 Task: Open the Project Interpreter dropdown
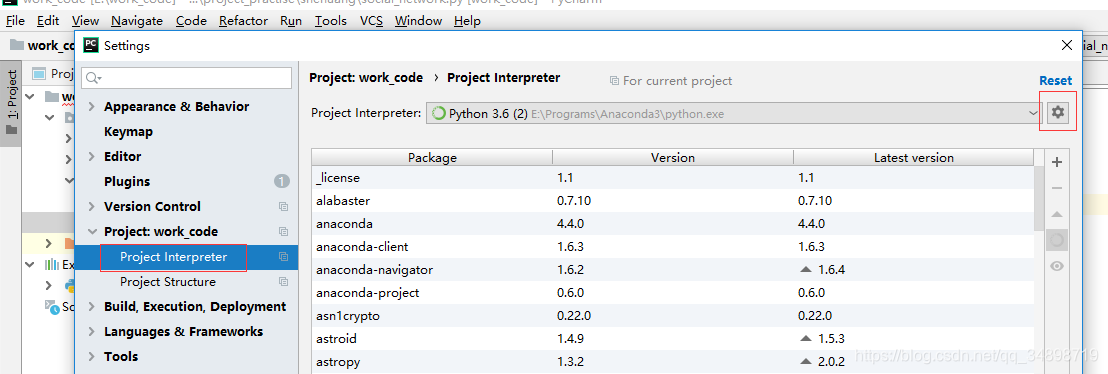[734, 113]
